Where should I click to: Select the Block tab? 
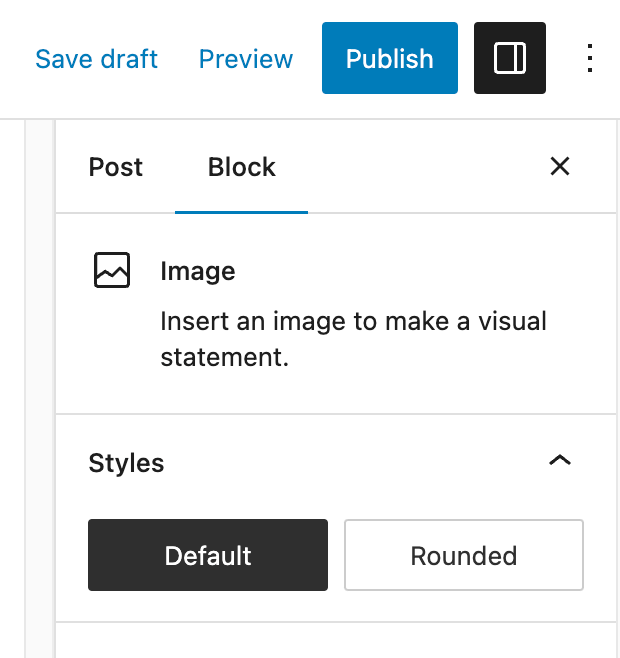(x=241, y=167)
